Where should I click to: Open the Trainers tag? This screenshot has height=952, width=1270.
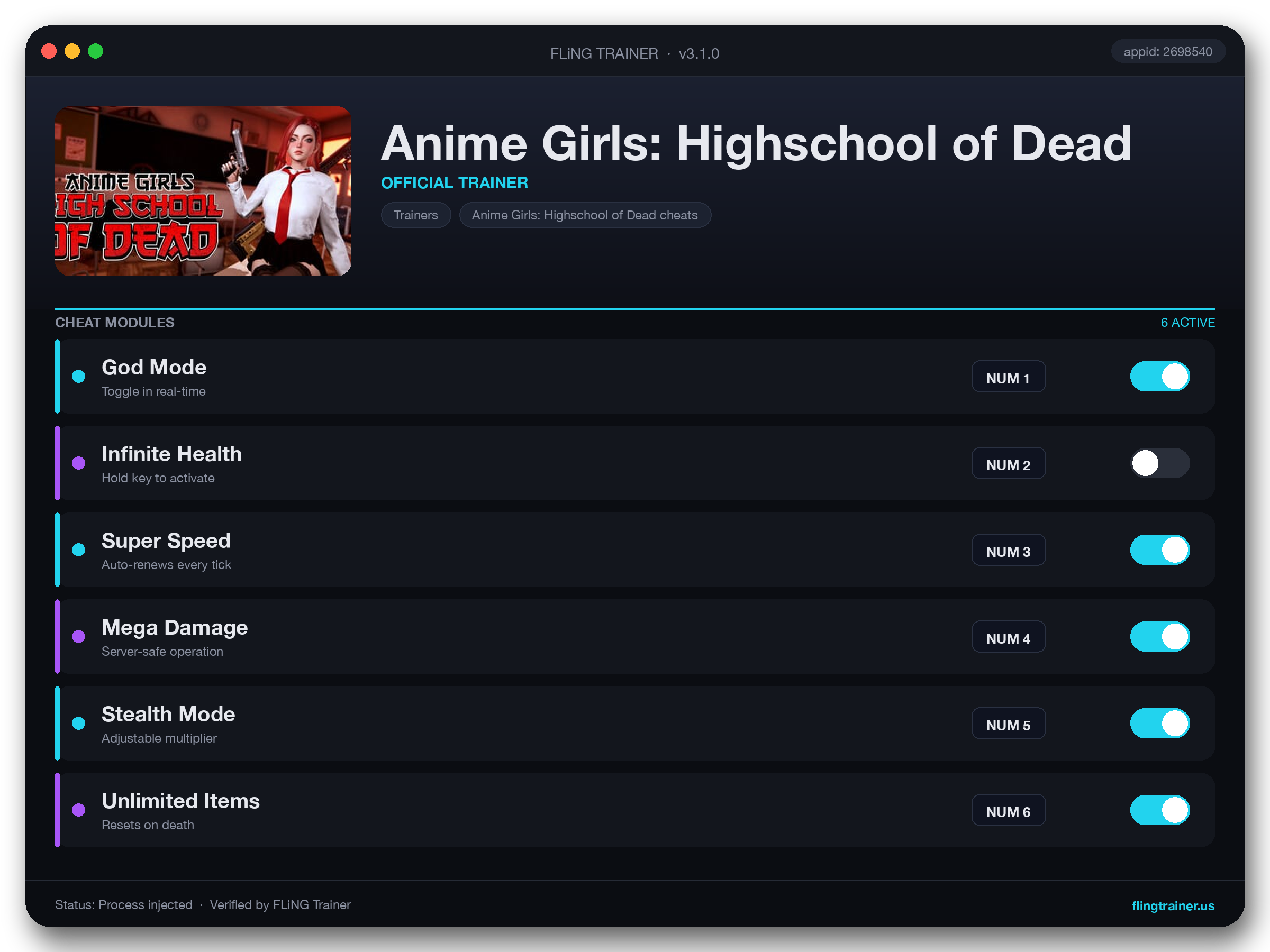pos(416,215)
